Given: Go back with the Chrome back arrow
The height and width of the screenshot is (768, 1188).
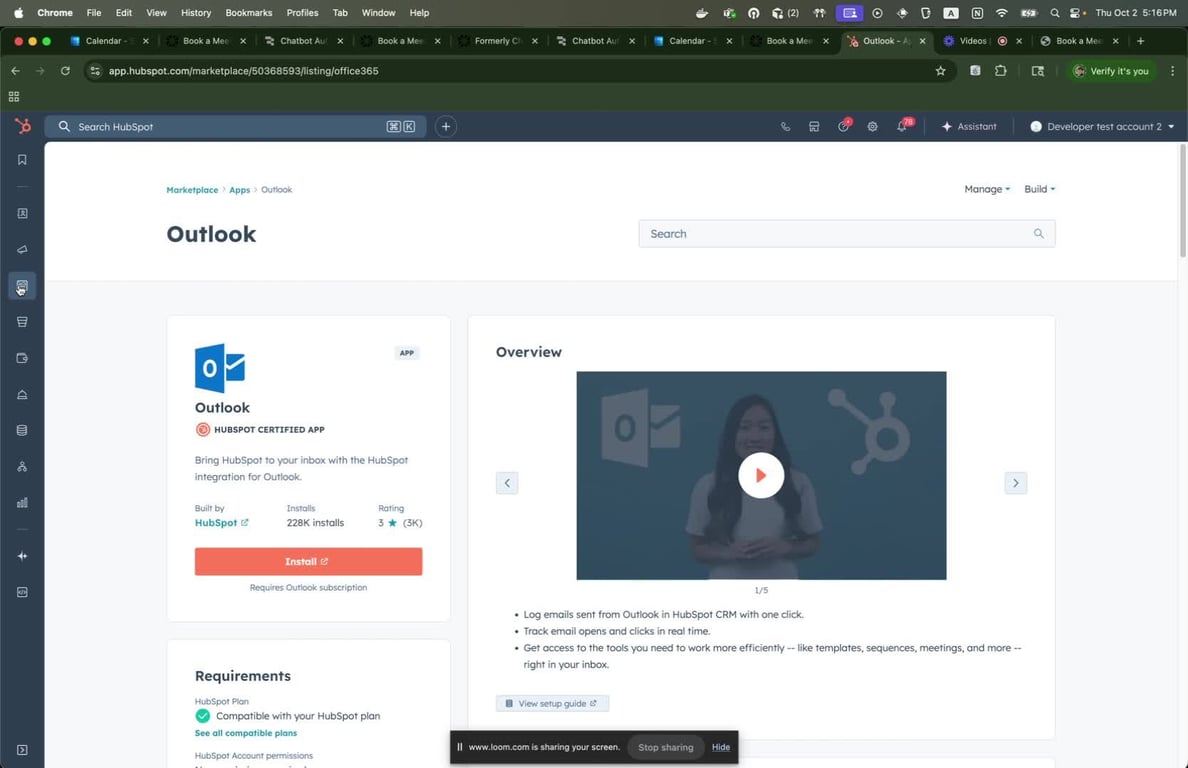Looking at the screenshot, I should [15, 70].
